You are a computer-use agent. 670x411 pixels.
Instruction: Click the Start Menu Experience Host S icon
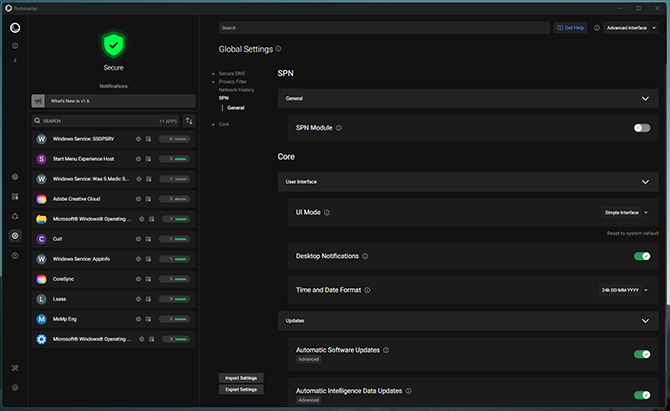point(41,159)
